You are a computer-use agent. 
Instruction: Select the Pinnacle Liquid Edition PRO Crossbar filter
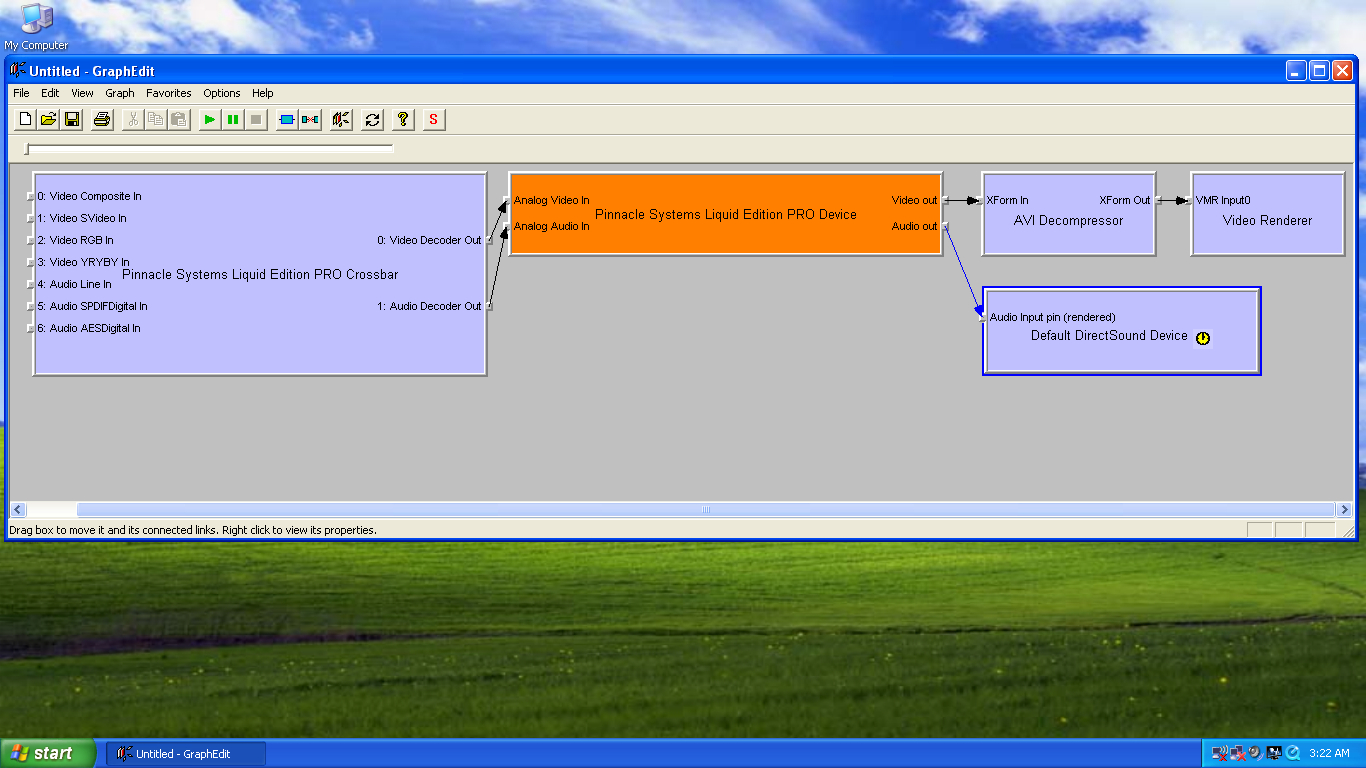pyautogui.click(x=260, y=274)
